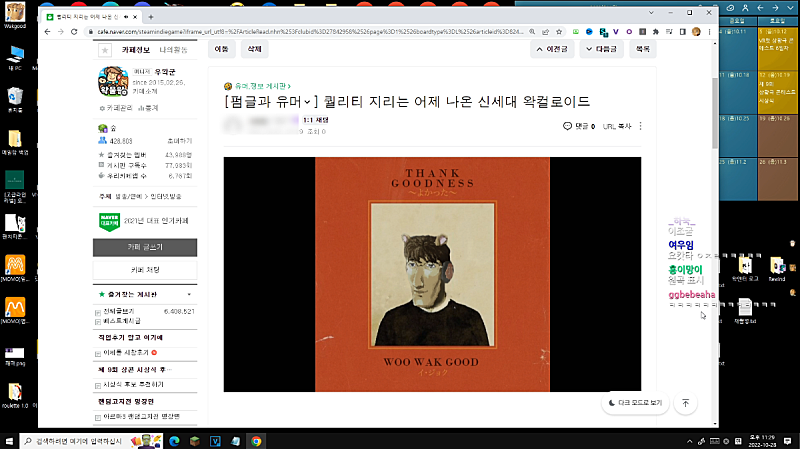Open the 카페관리 management link
Image resolution: width=800 pixels, height=449 pixels.
pos(116,108)
